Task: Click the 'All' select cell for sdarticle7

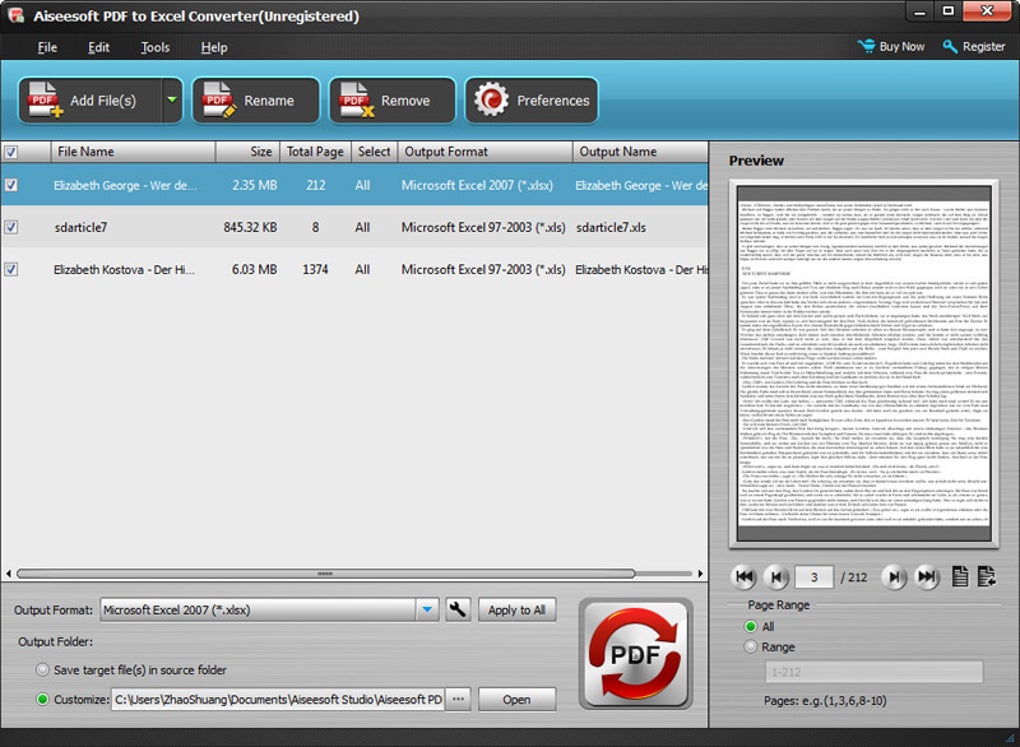Action: 362,227
